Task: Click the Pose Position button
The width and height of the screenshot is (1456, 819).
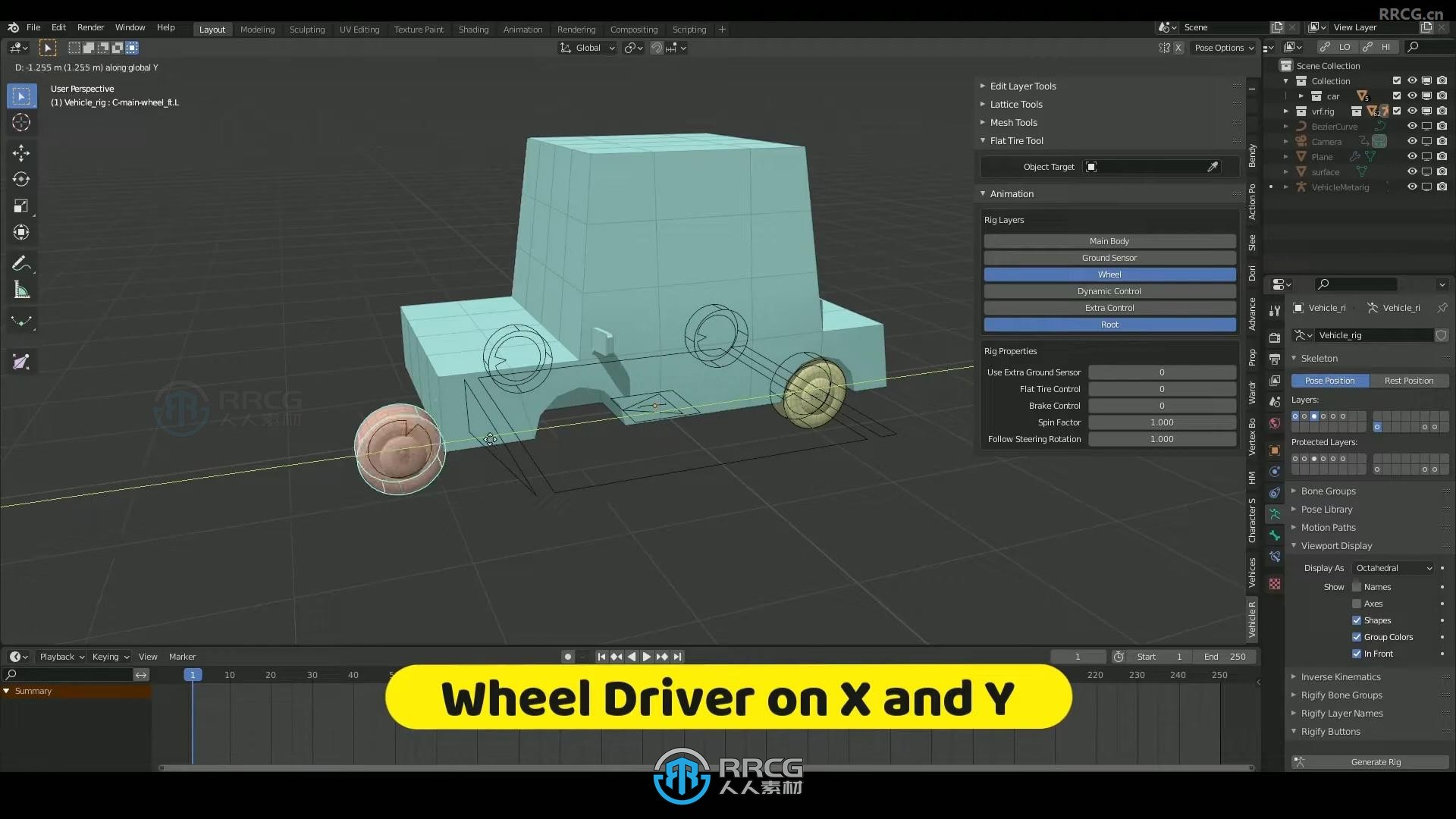Action: point(1329,380)
